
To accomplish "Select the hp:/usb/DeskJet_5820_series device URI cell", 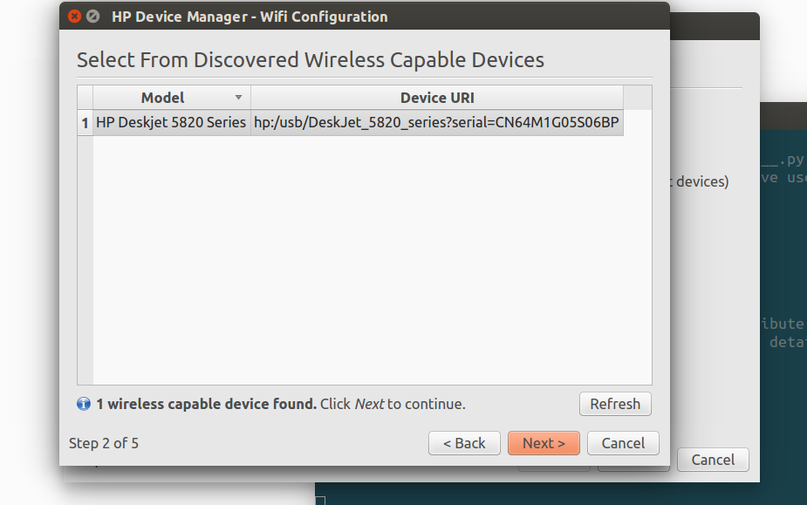I will pos(436,123).
